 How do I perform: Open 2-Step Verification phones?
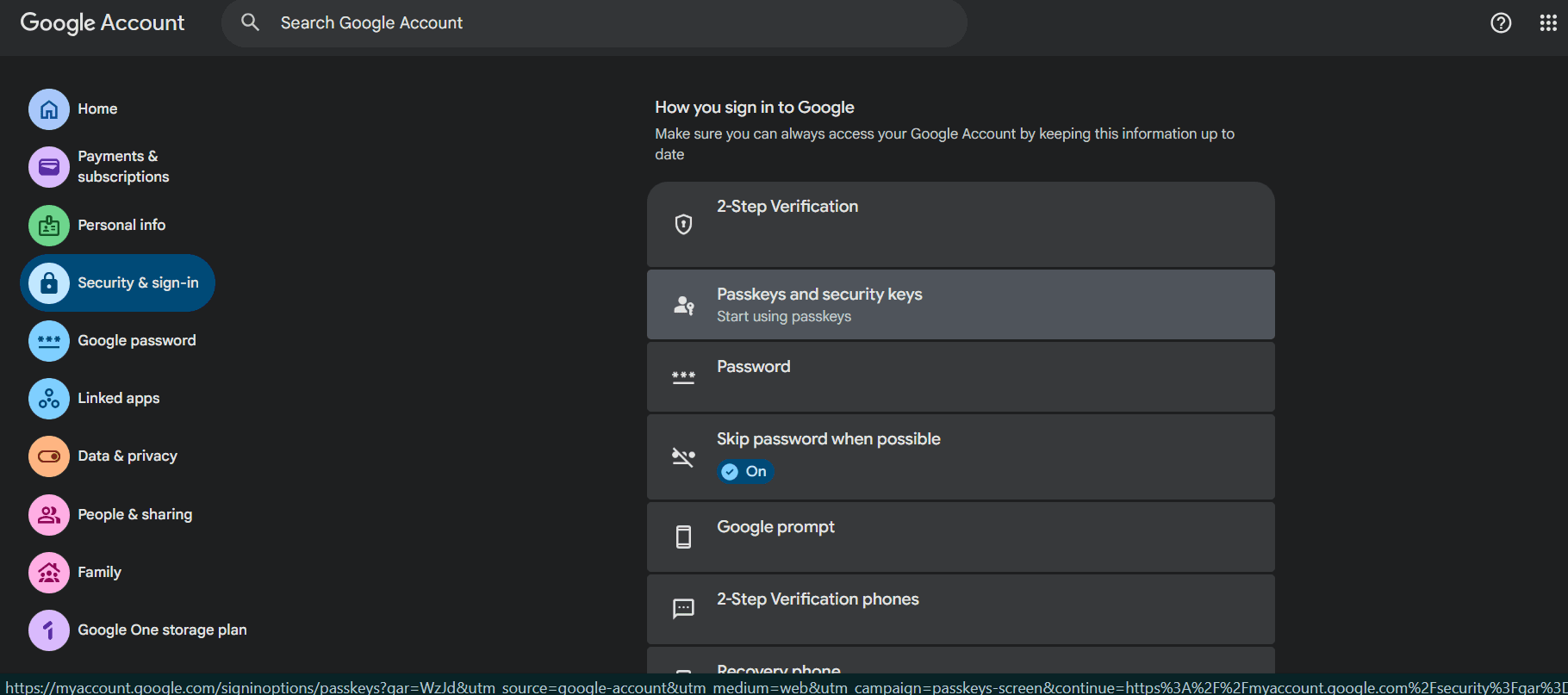pyautogui.click(x=961, y=610)
